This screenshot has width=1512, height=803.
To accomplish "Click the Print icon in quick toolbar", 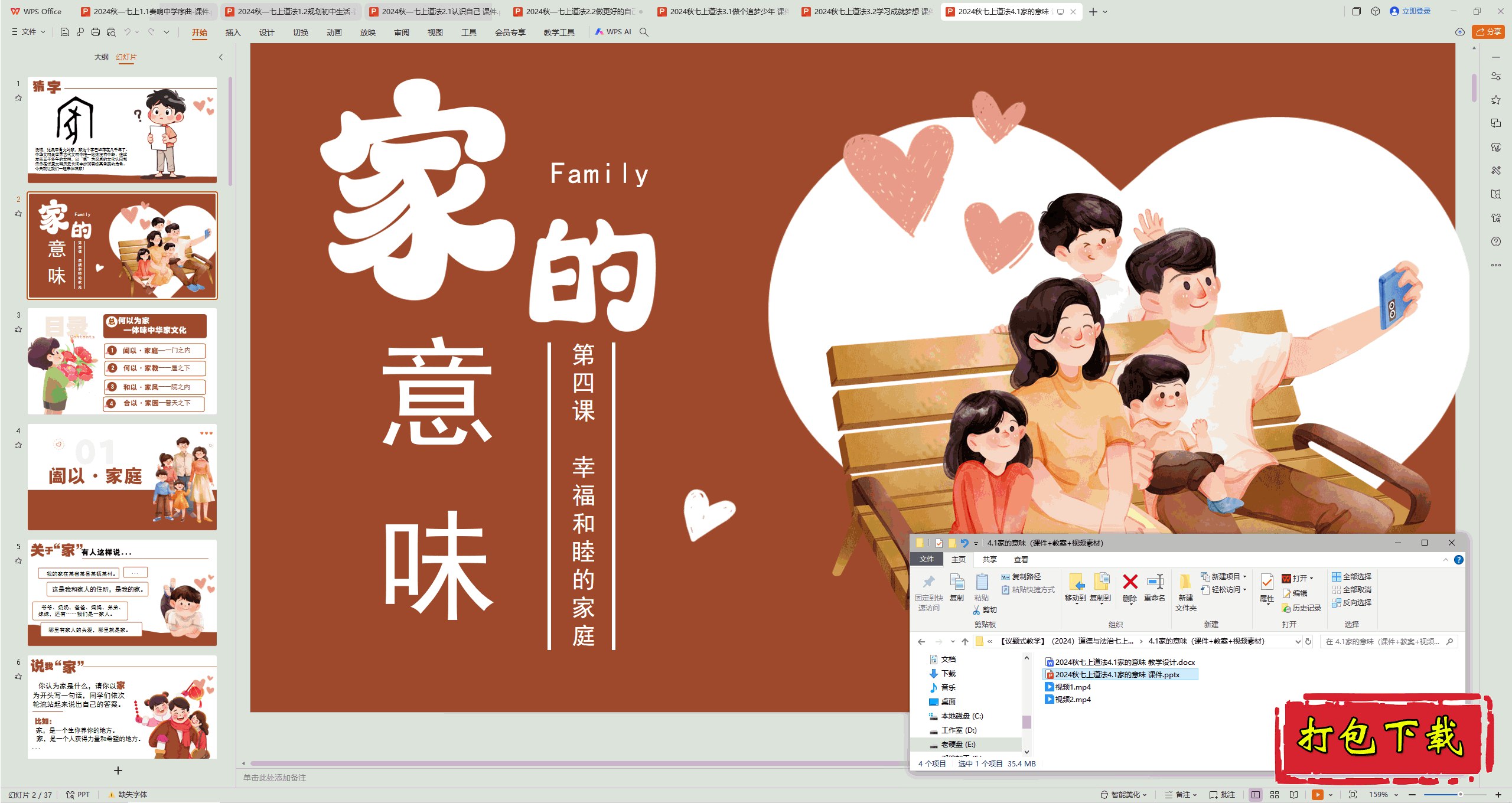I will click(x=96, y=32).
